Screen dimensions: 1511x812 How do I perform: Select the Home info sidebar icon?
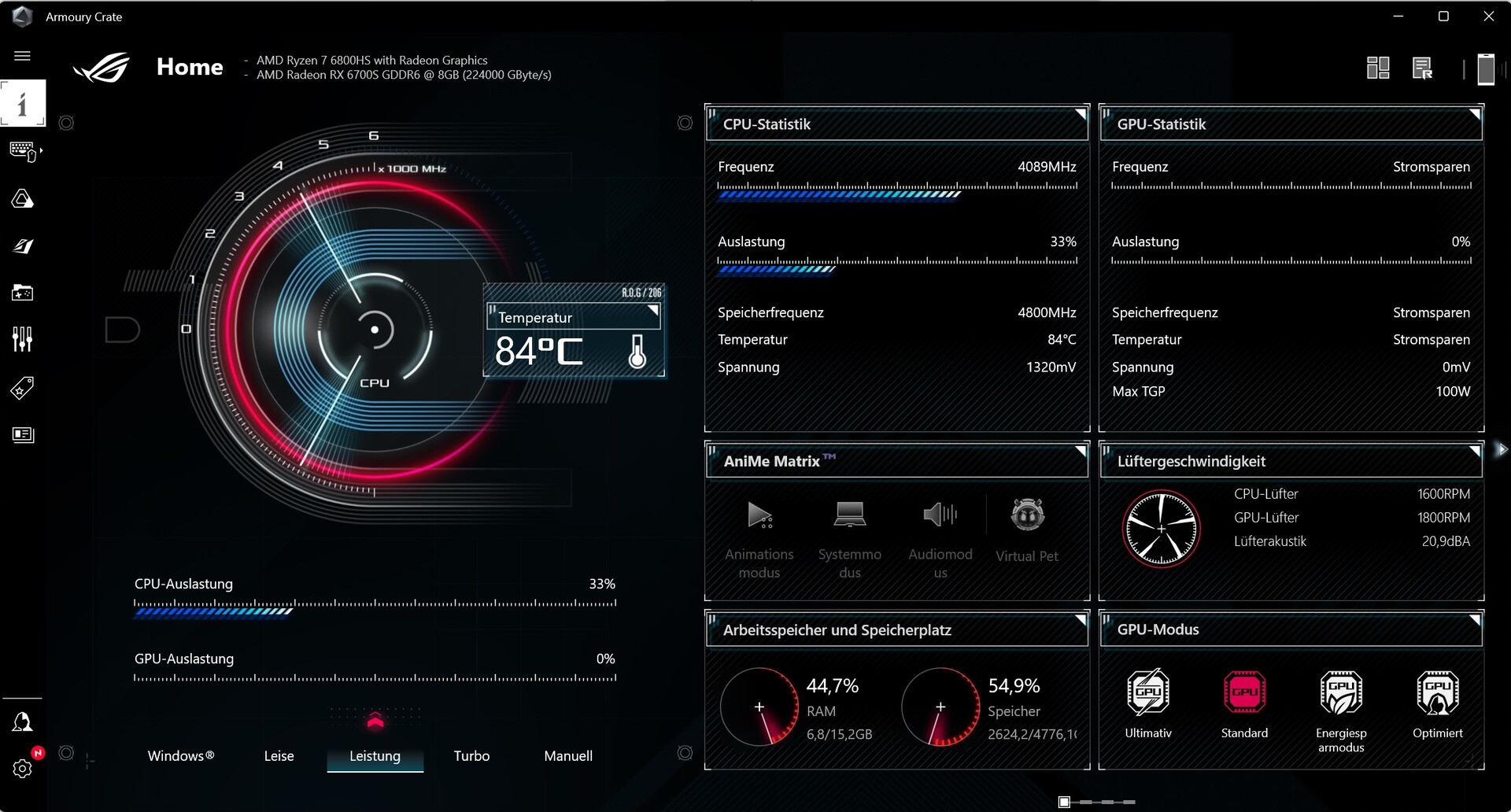point(22,103)
